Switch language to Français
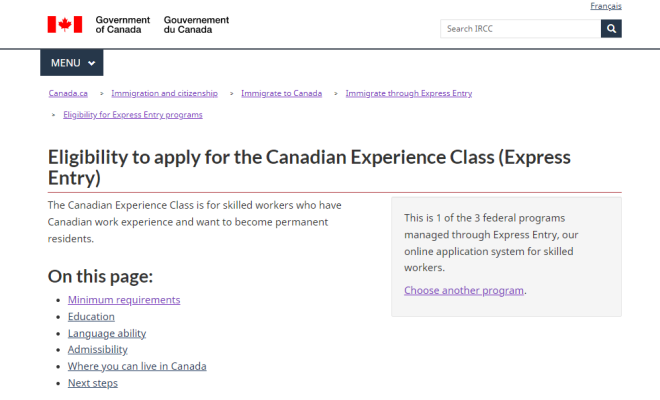Image resolution: width=660 pixels, height=400 pixels. point(605,6)
